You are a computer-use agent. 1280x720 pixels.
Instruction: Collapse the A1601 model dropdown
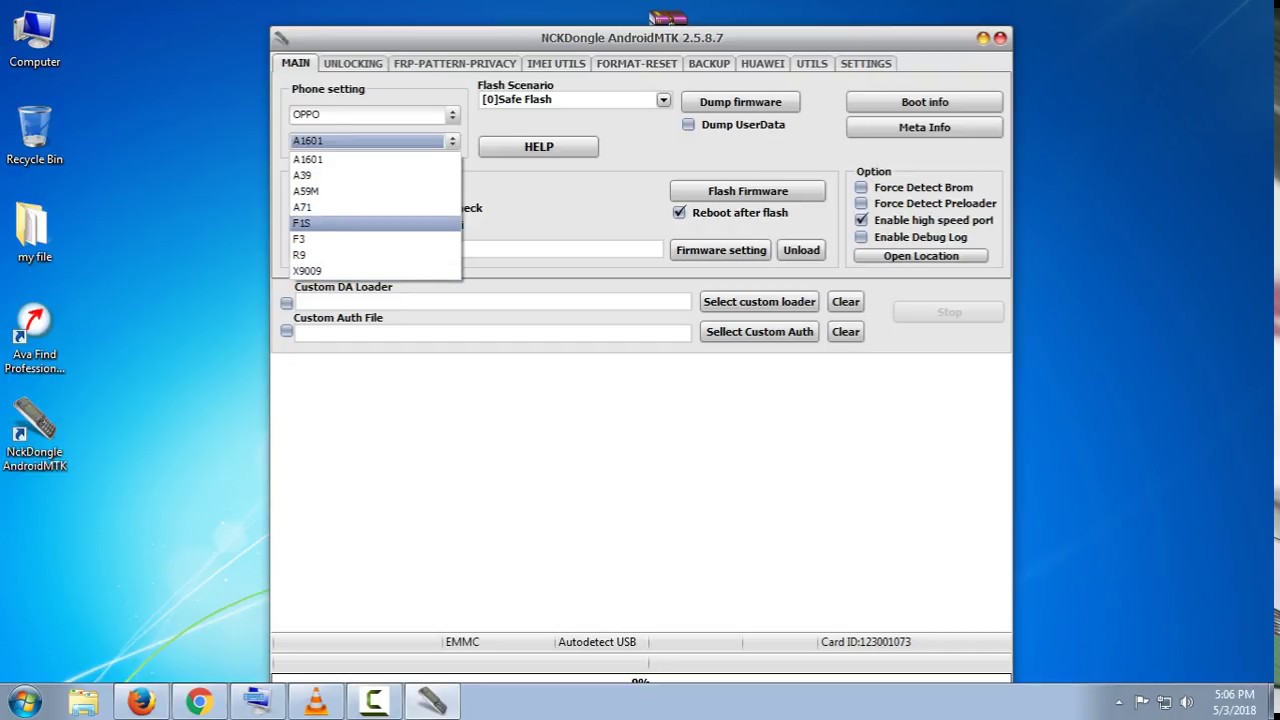click(452, 141)
